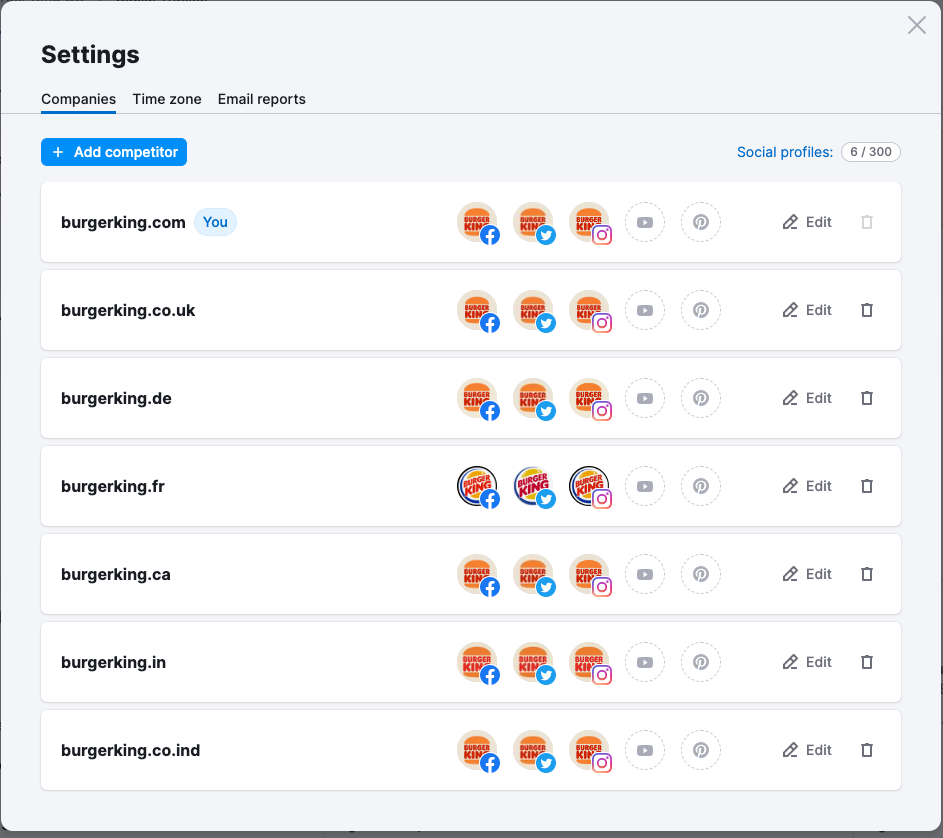
Task: Click Facebook profile icon for burgerking.fr
Action: pos(477,486)
